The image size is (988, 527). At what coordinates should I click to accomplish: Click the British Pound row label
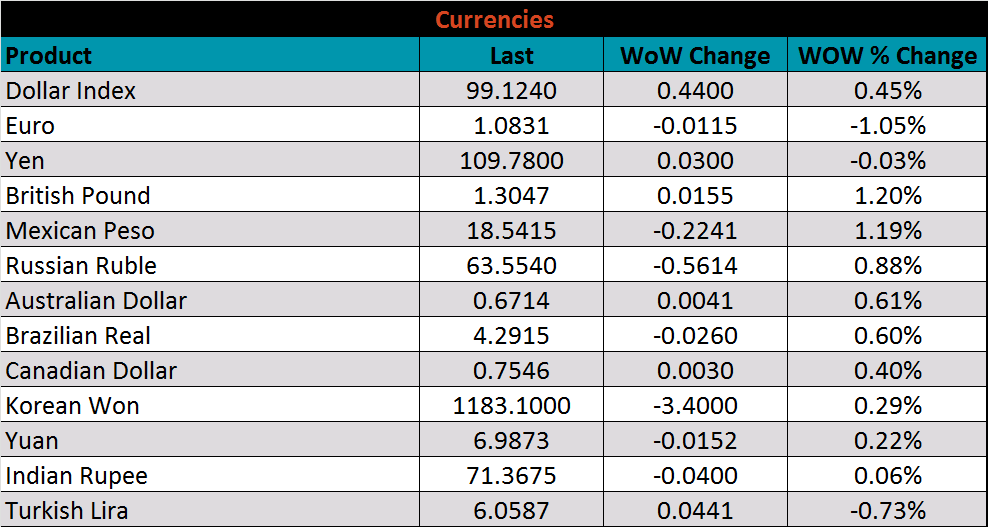point(78,196)
